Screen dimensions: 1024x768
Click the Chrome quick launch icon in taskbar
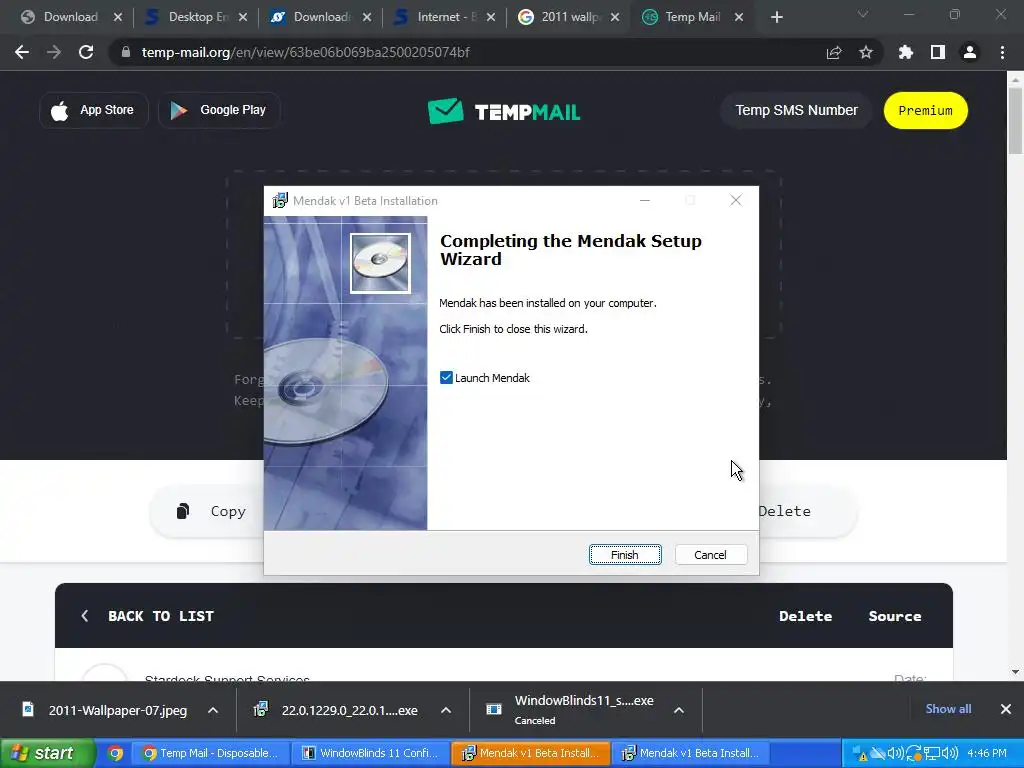(x=115, y=753)
